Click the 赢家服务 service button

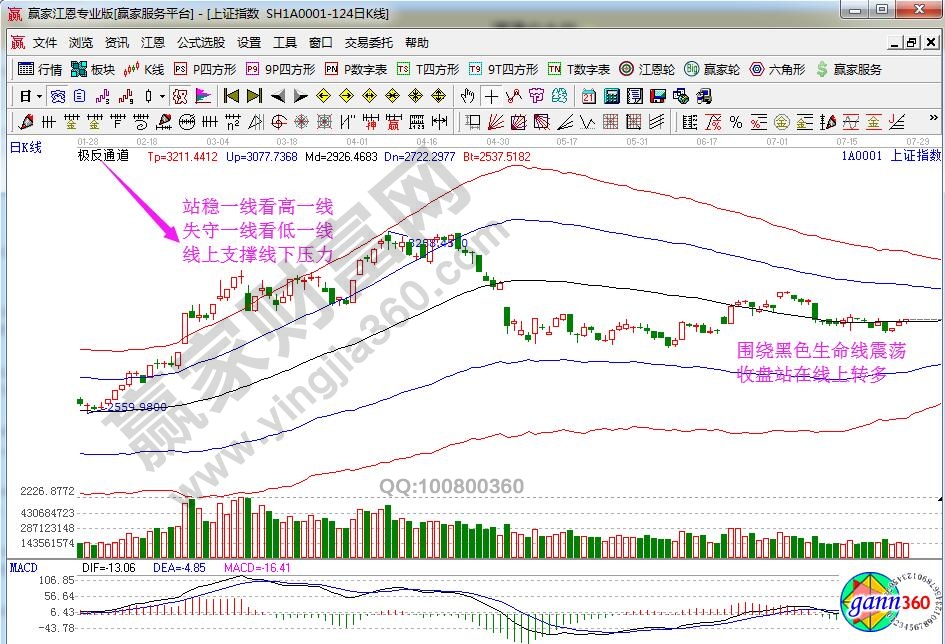[849, 69]
